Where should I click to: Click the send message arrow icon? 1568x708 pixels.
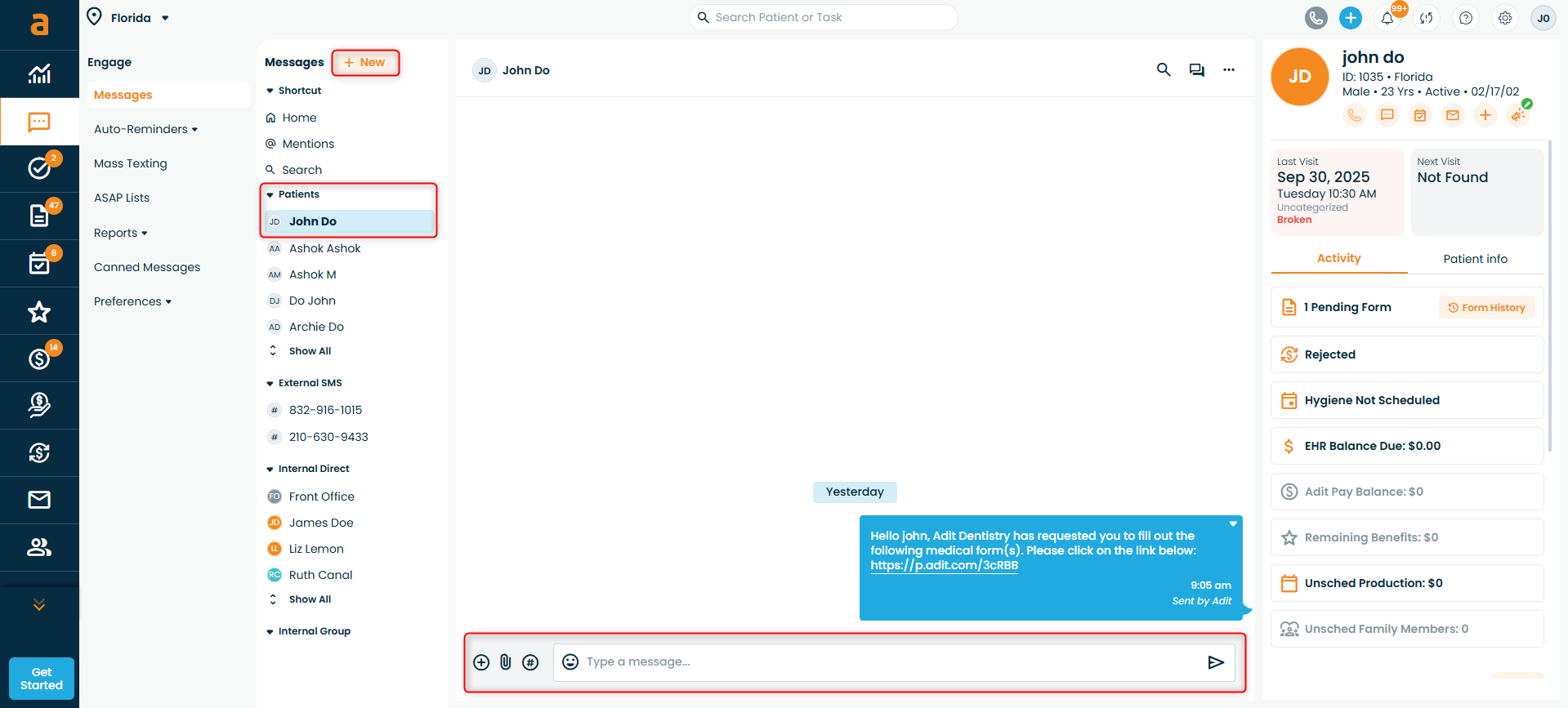click(x=1215, y=662)
